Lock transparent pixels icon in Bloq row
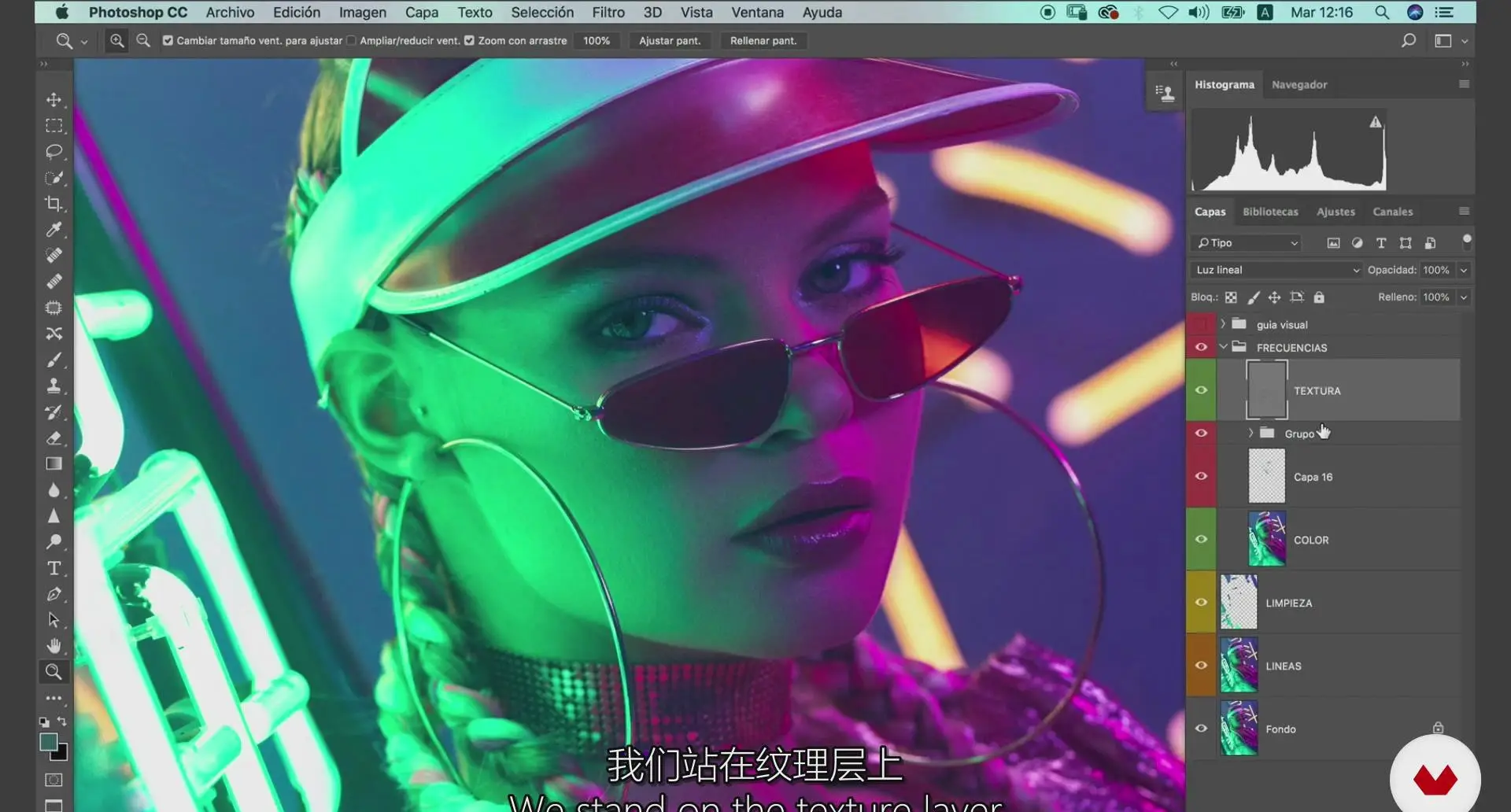The image size is (1511, 812). 1231,297
